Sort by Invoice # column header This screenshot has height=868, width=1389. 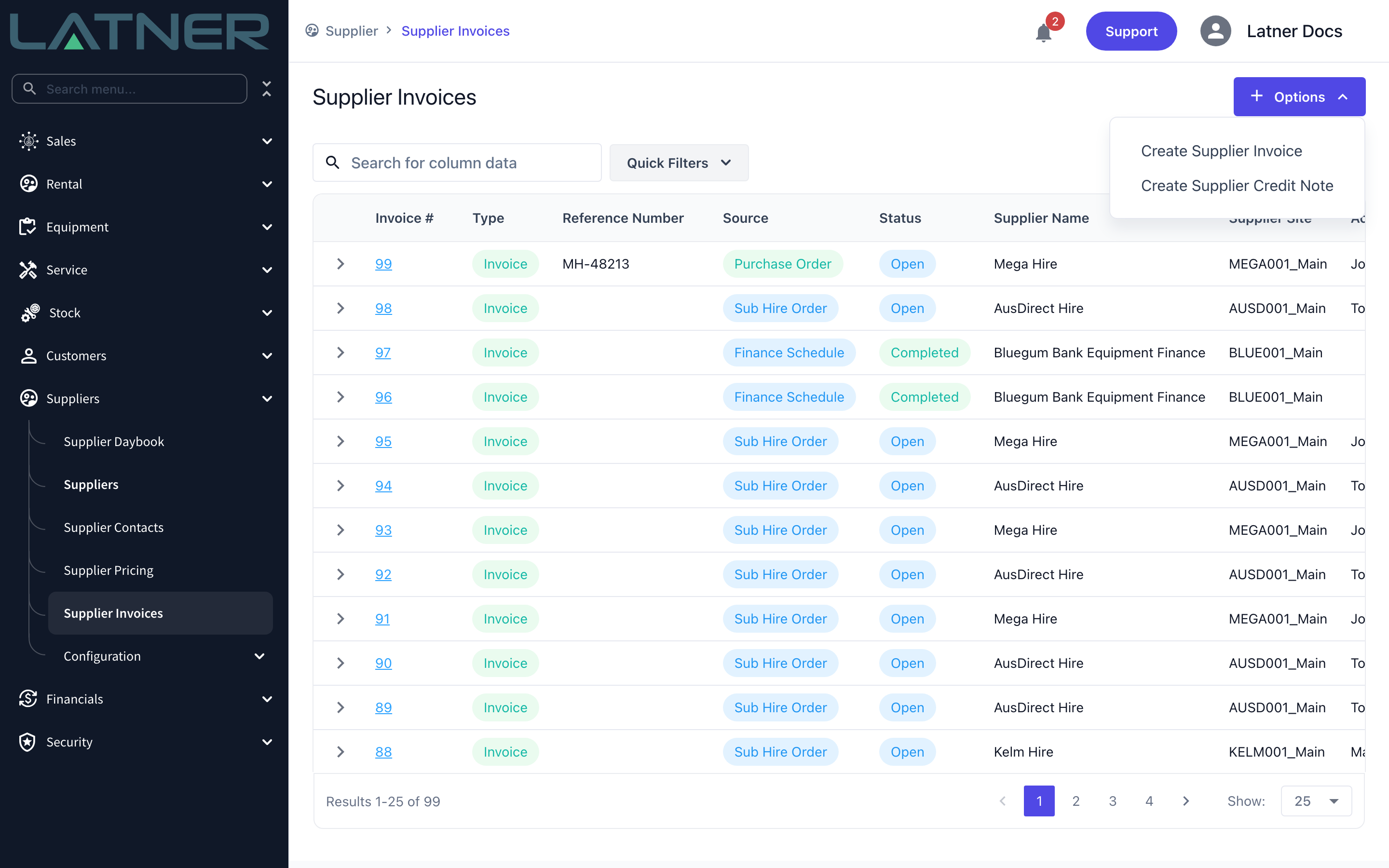[x=404, y=218]
